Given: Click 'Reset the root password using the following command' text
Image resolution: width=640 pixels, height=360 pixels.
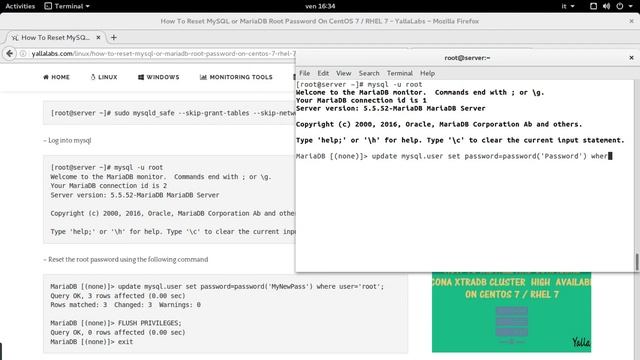Looking at the screenshot, I should [126, 260].
